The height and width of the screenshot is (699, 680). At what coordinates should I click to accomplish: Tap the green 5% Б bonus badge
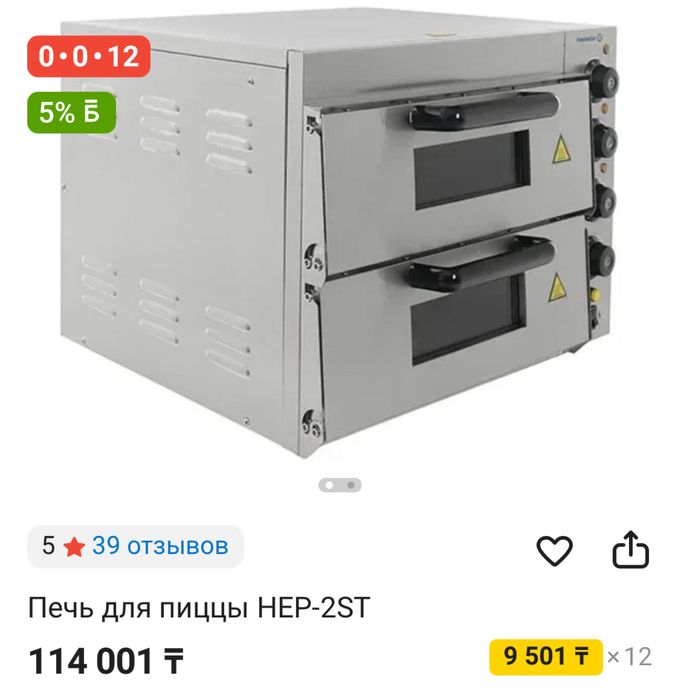click(x=71, y=112)
